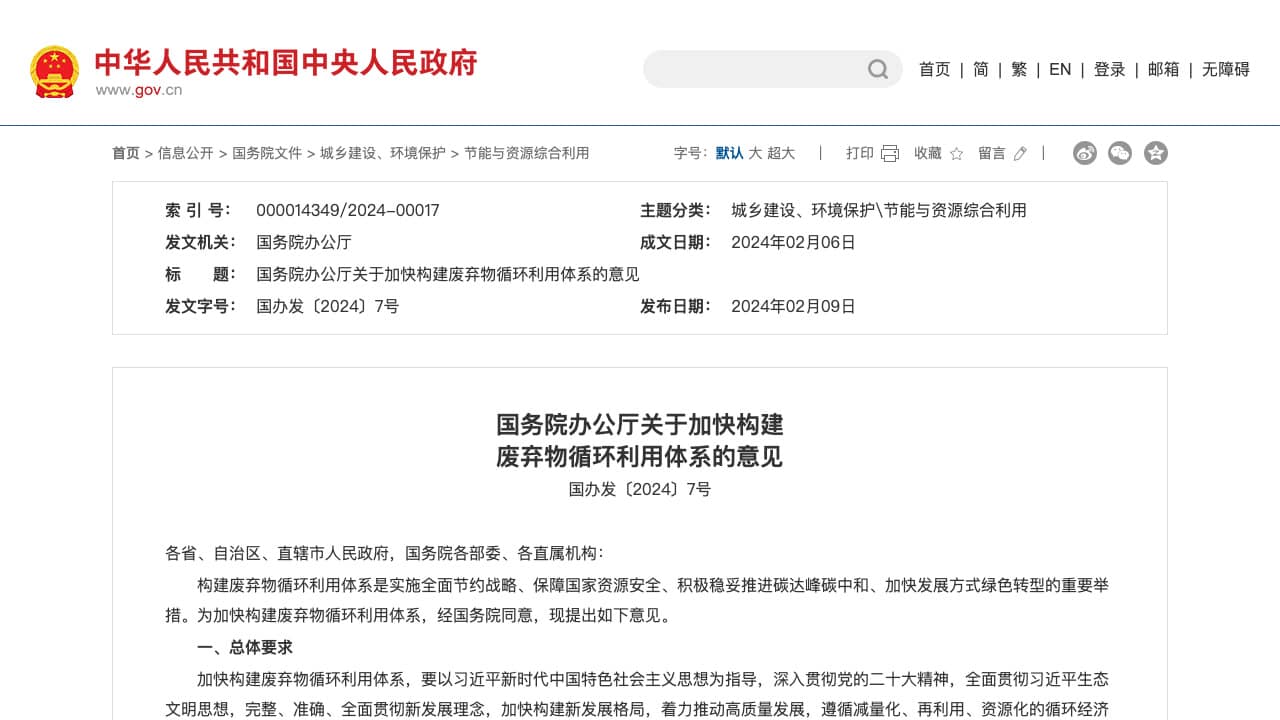Image resolution: width=1280 pixels, height=720 pixels.
Task: Click the 留言 comment label
Action: 992,153
